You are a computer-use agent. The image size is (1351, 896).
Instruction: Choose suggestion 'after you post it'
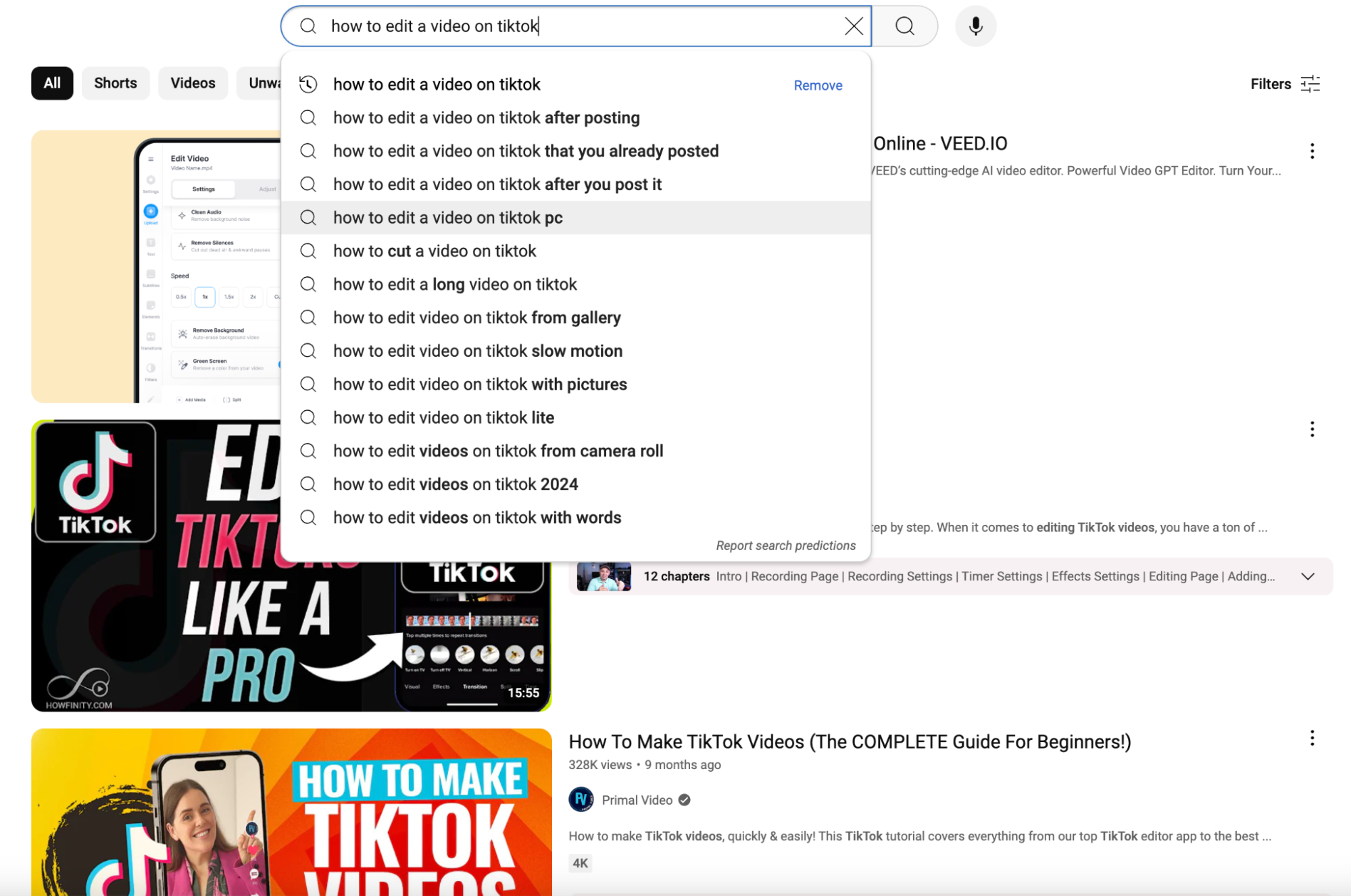pos(575,184)
